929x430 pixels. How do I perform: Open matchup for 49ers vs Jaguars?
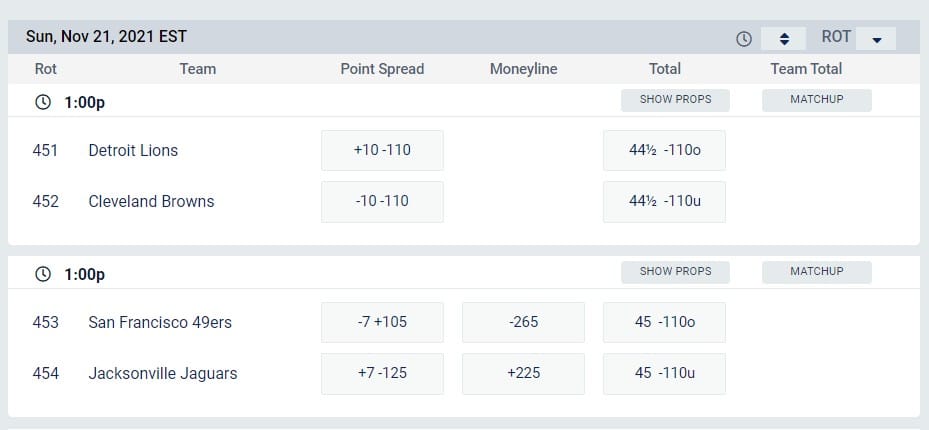click(816, 272)
